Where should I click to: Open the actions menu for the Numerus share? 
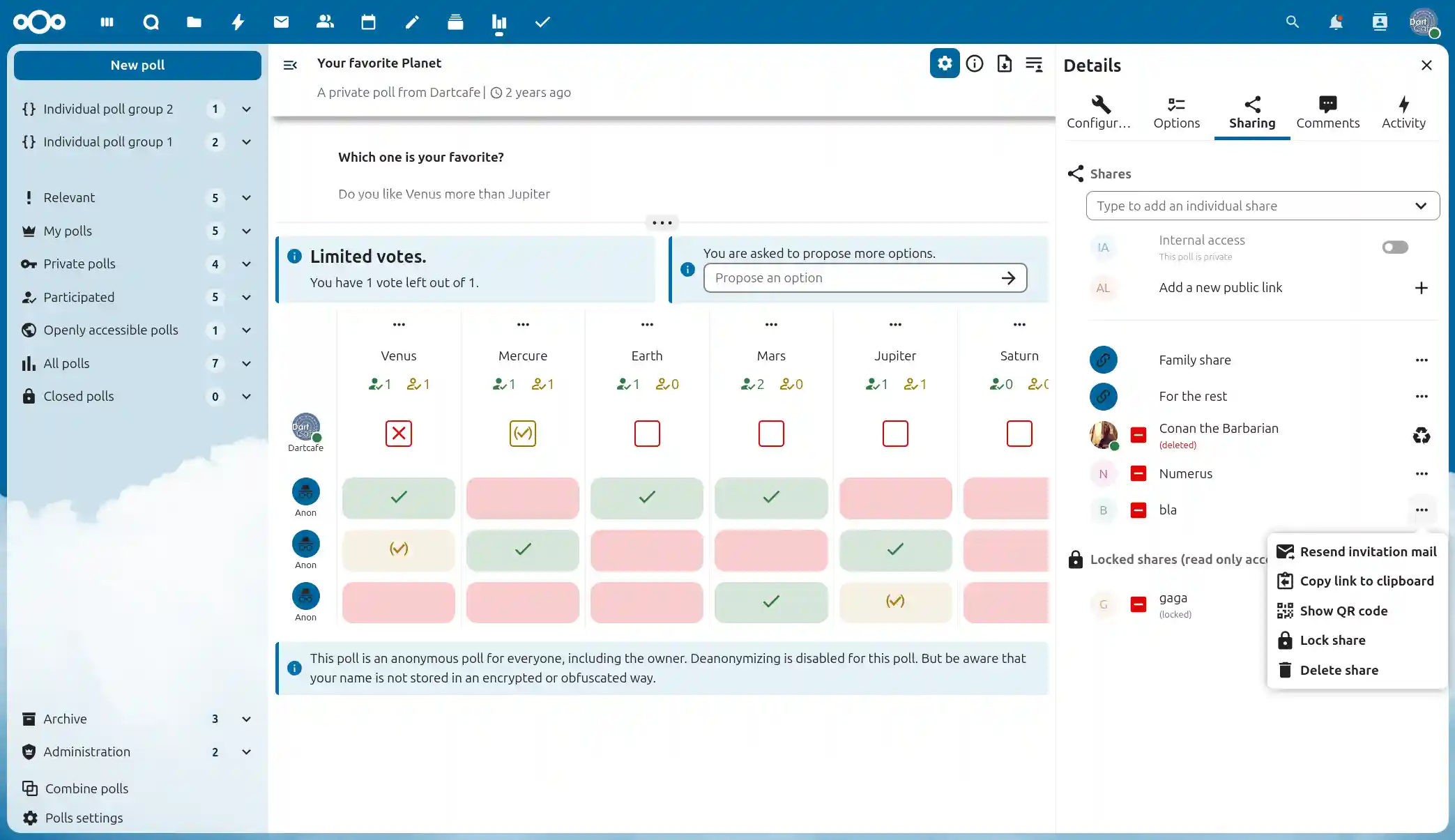[1421, 474]
